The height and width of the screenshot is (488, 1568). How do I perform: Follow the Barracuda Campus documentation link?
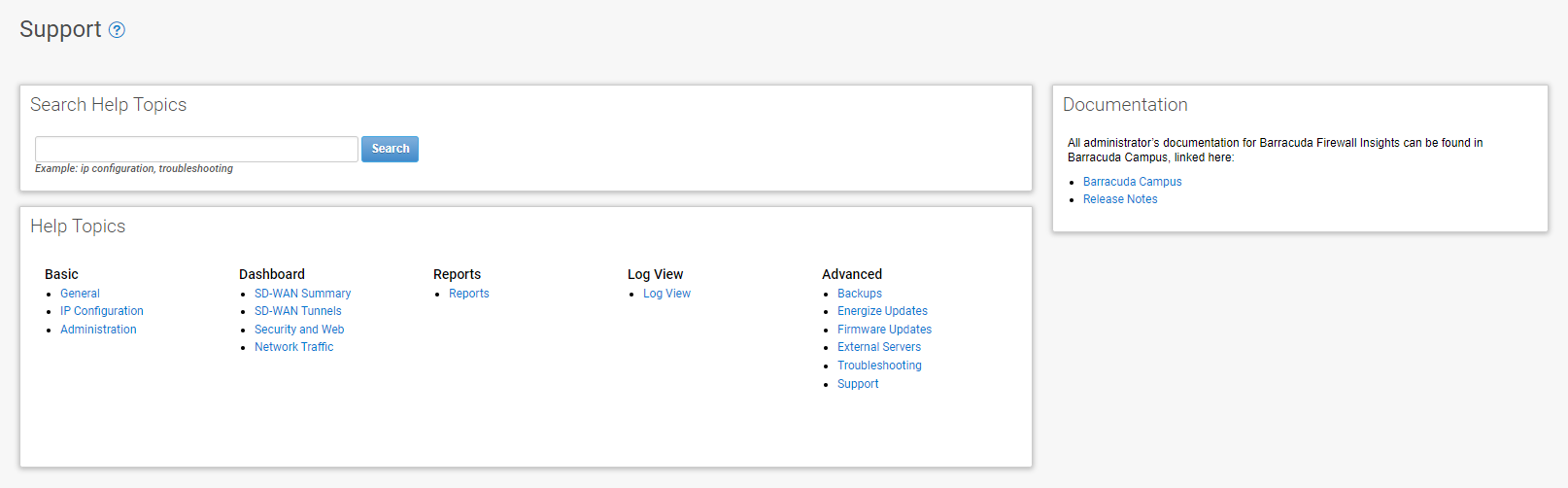pyautogui.click(x=1133, y=182)
